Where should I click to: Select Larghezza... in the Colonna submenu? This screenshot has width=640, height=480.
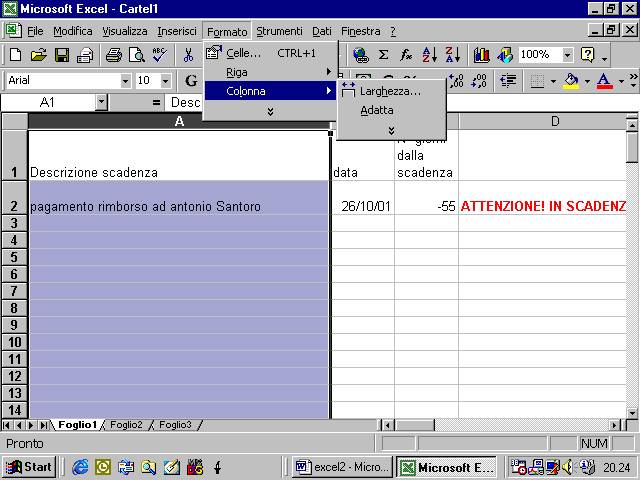[391, 91]
